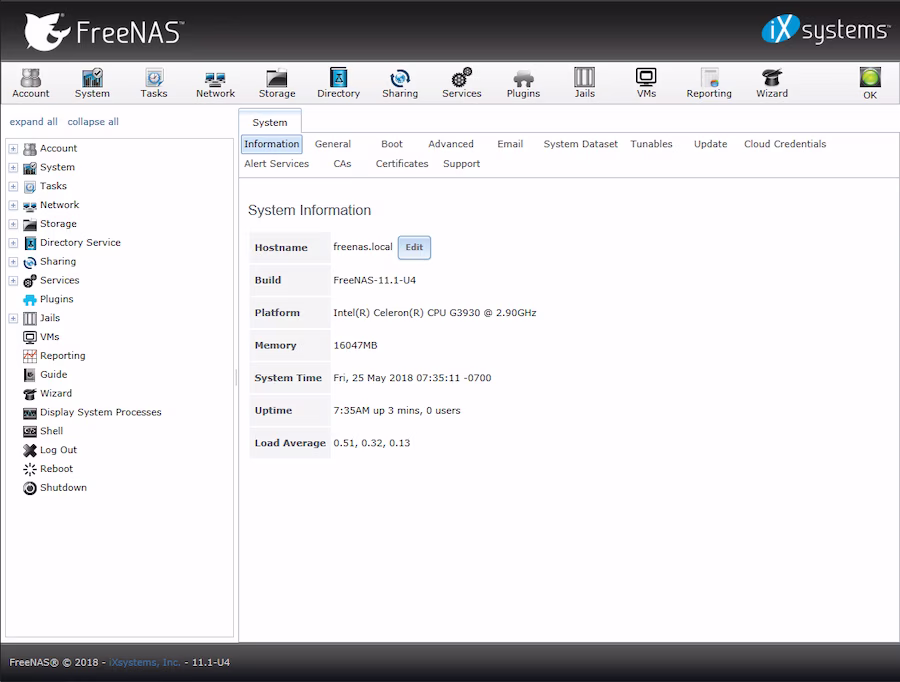Click the Jails toolbar icon
Viewport: 900px width, 682px height.
tap(584, 83)
